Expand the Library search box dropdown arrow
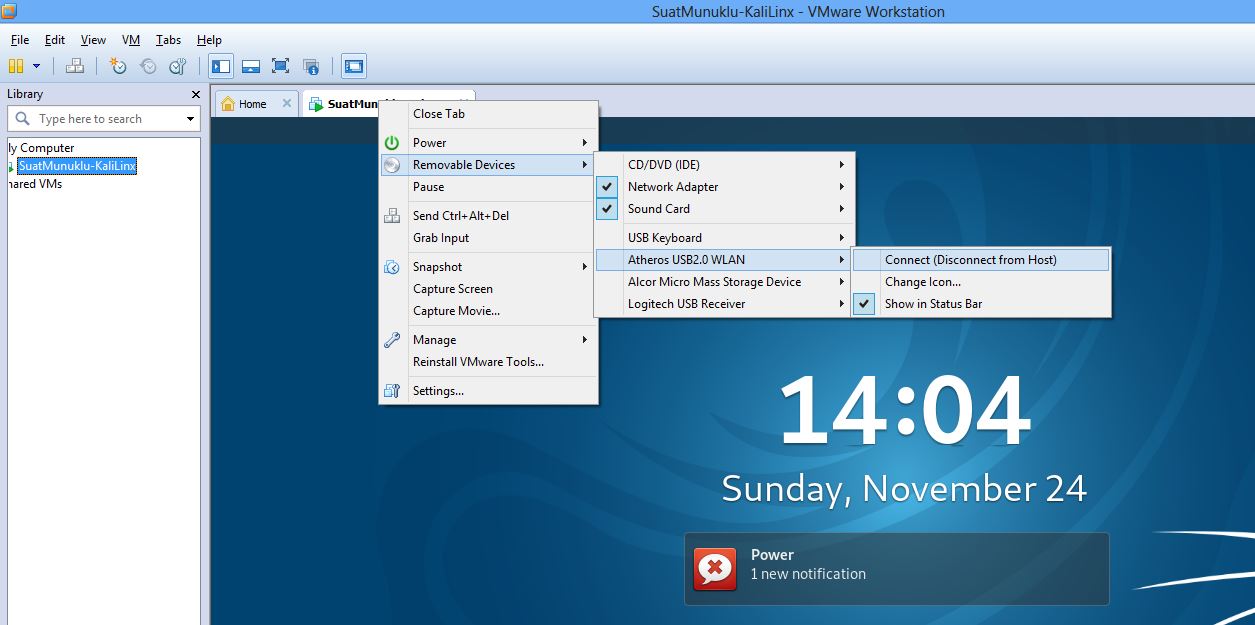This screenshot has width=1255, height=625. pos(190,119)
